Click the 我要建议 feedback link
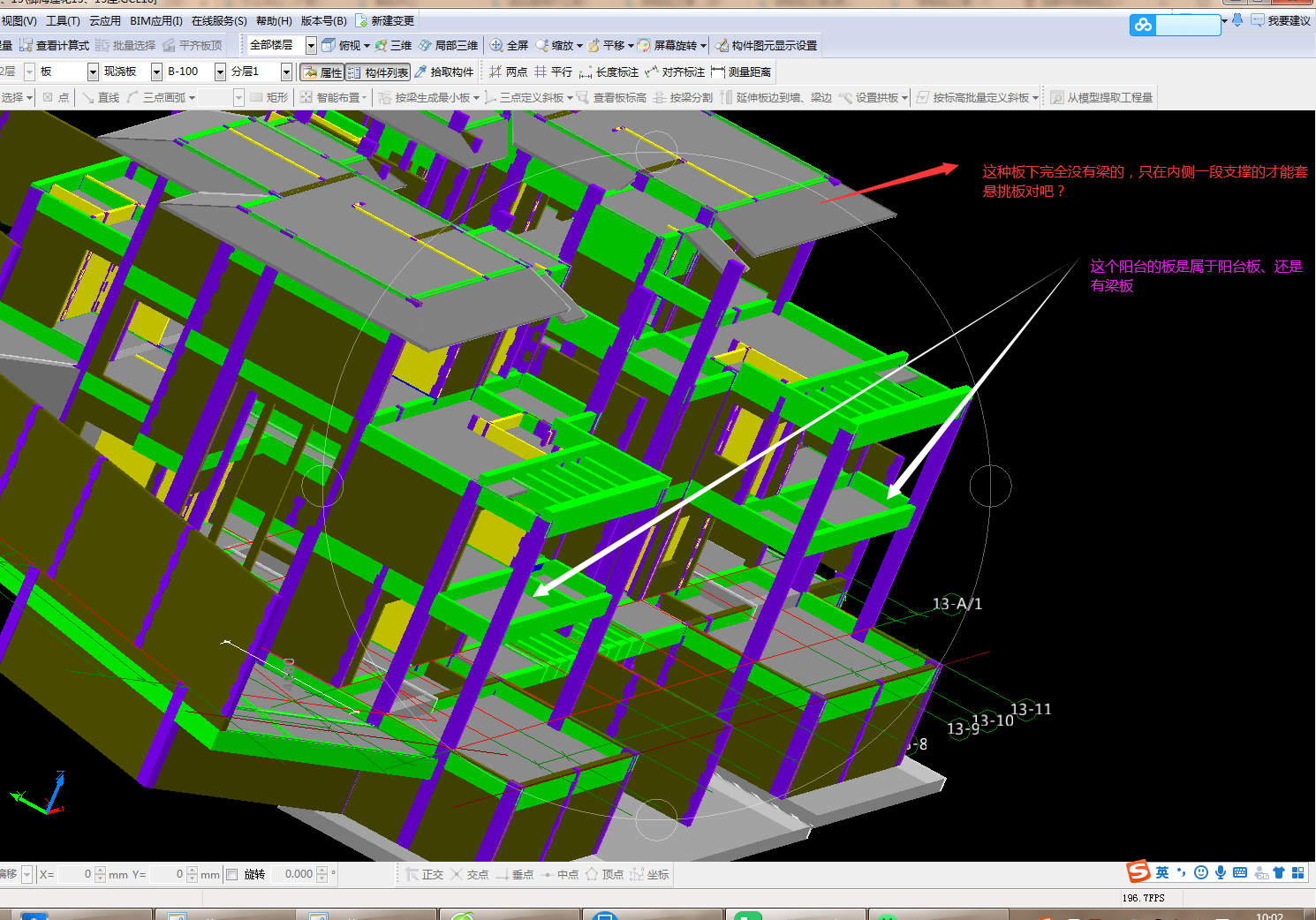This screenshot has width=1316, height=920. click(x=1281, y=20)
